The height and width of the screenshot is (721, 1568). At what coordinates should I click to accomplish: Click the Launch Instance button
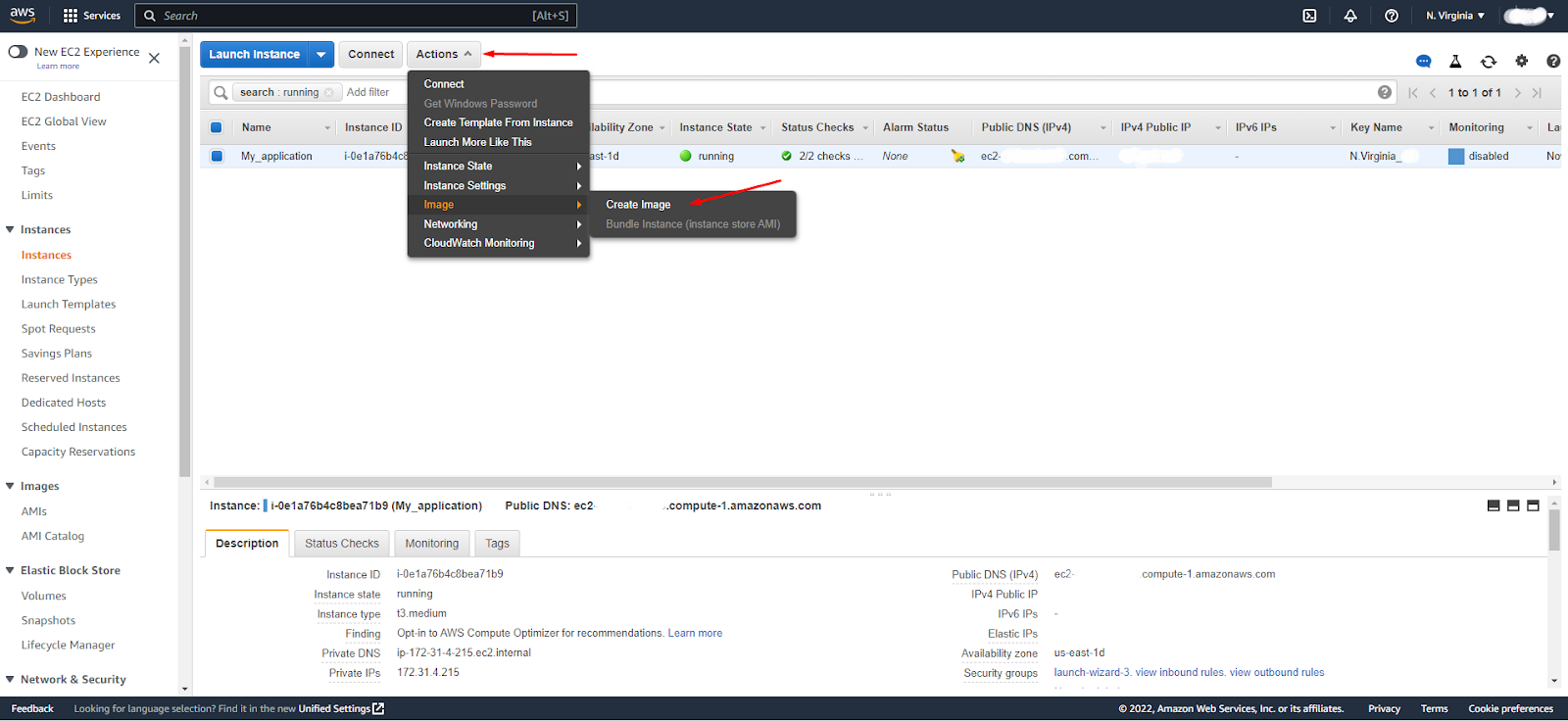pyautogui.click(x=255, y=55)
